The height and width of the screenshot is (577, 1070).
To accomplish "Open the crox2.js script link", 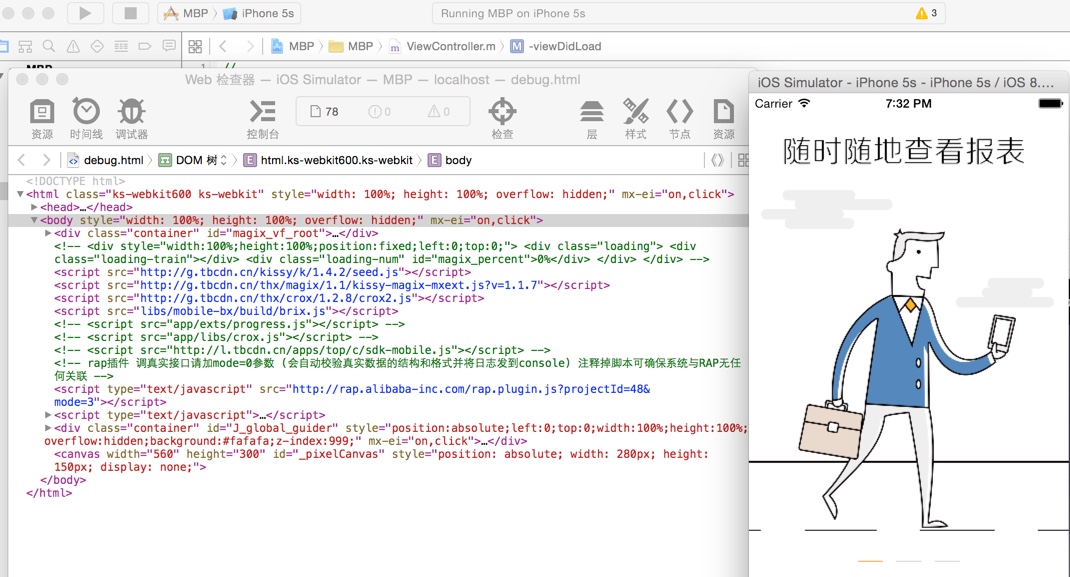I will (276, 297).
